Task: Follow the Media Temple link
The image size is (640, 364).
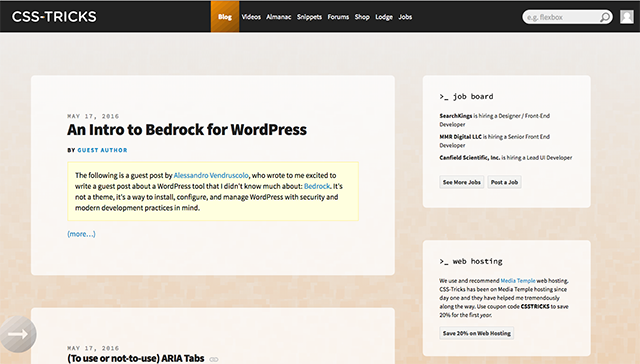Action: click(518, 281)
